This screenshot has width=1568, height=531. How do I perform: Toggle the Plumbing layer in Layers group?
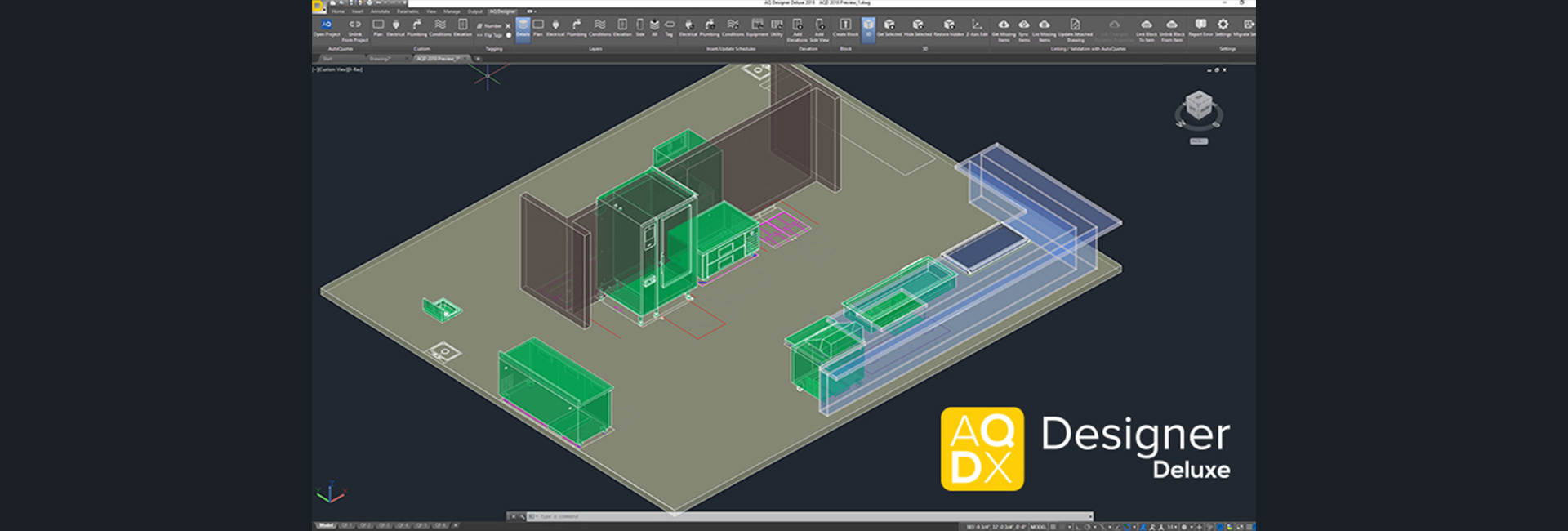[577, 28]
